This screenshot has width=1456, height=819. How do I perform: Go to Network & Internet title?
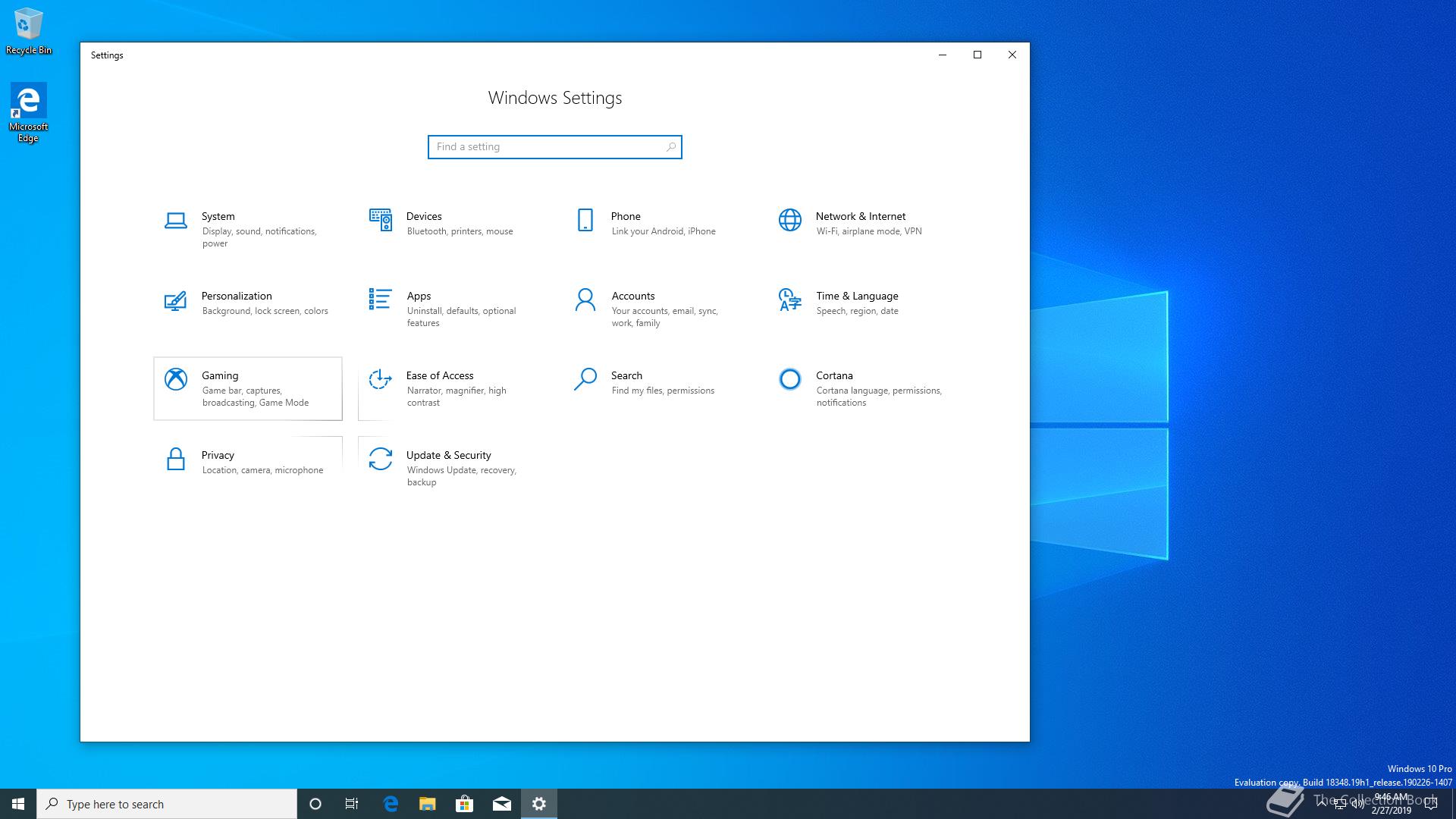click(x=861, y=216)
